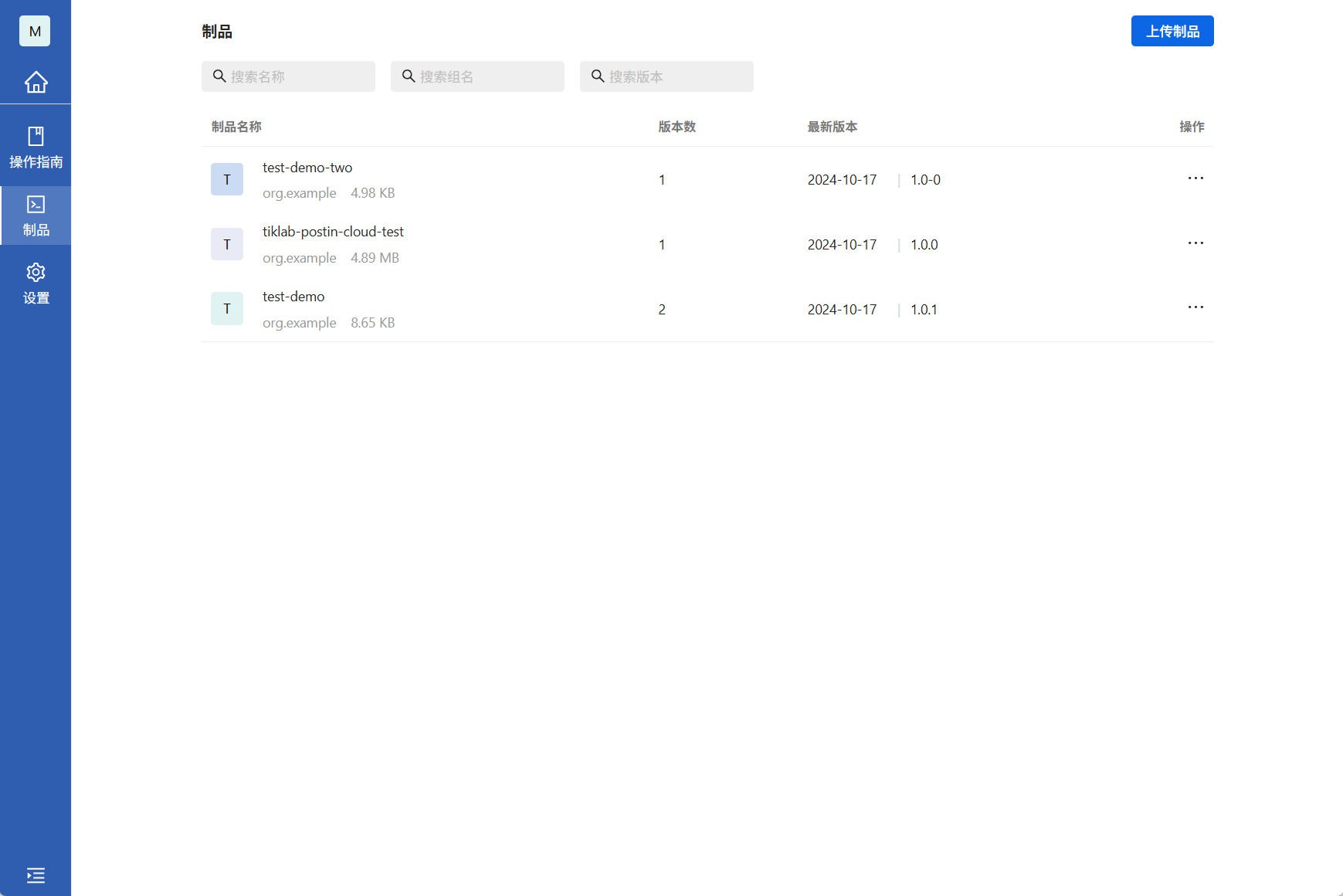
Task: Click the 上传制品 upload button
Action: click(1172, 31)
